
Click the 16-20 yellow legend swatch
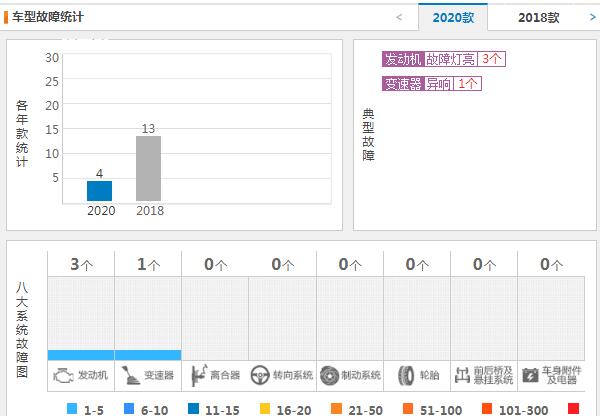coord(265,409)
